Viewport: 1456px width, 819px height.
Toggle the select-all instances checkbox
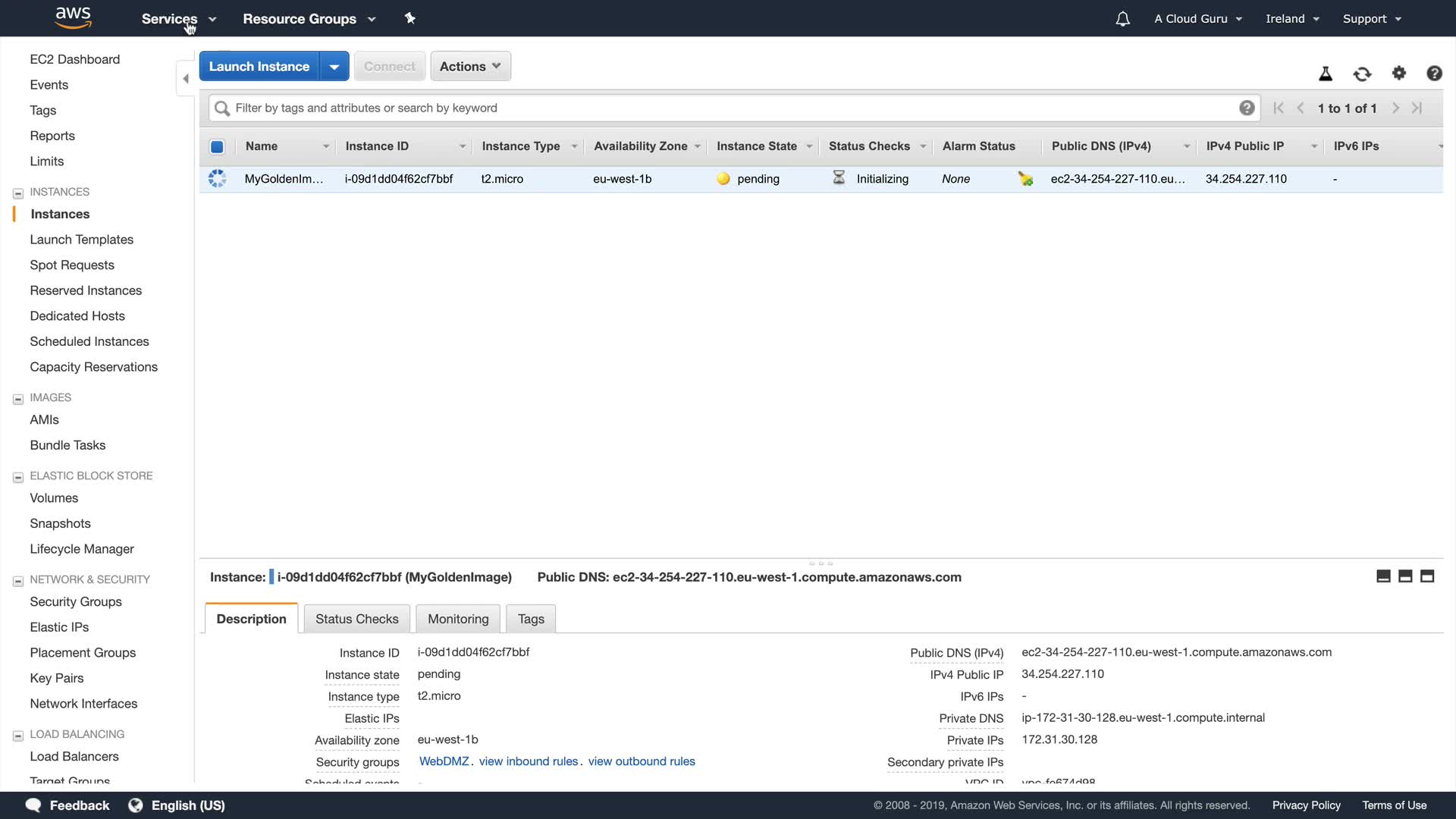(x=217, y=146)
